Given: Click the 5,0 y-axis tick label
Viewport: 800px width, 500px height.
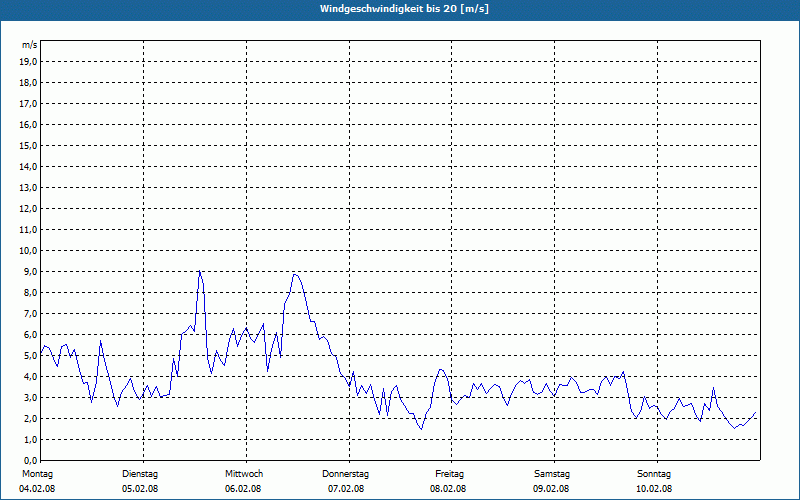Looking at the screenshot, I should pyautogui.click(x=30, y=356).
